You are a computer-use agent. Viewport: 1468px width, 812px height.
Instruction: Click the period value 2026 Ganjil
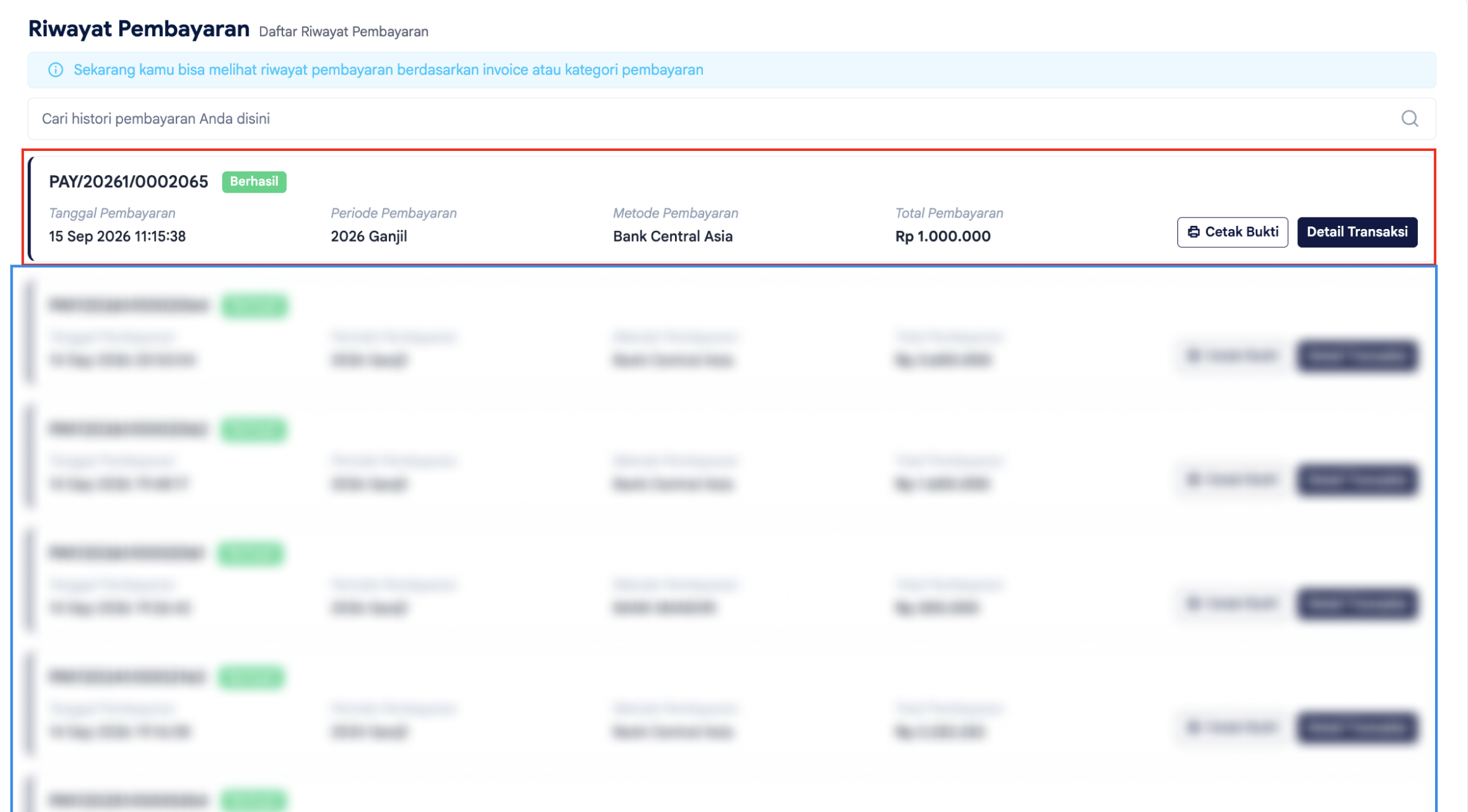click(x=369, y=237)
